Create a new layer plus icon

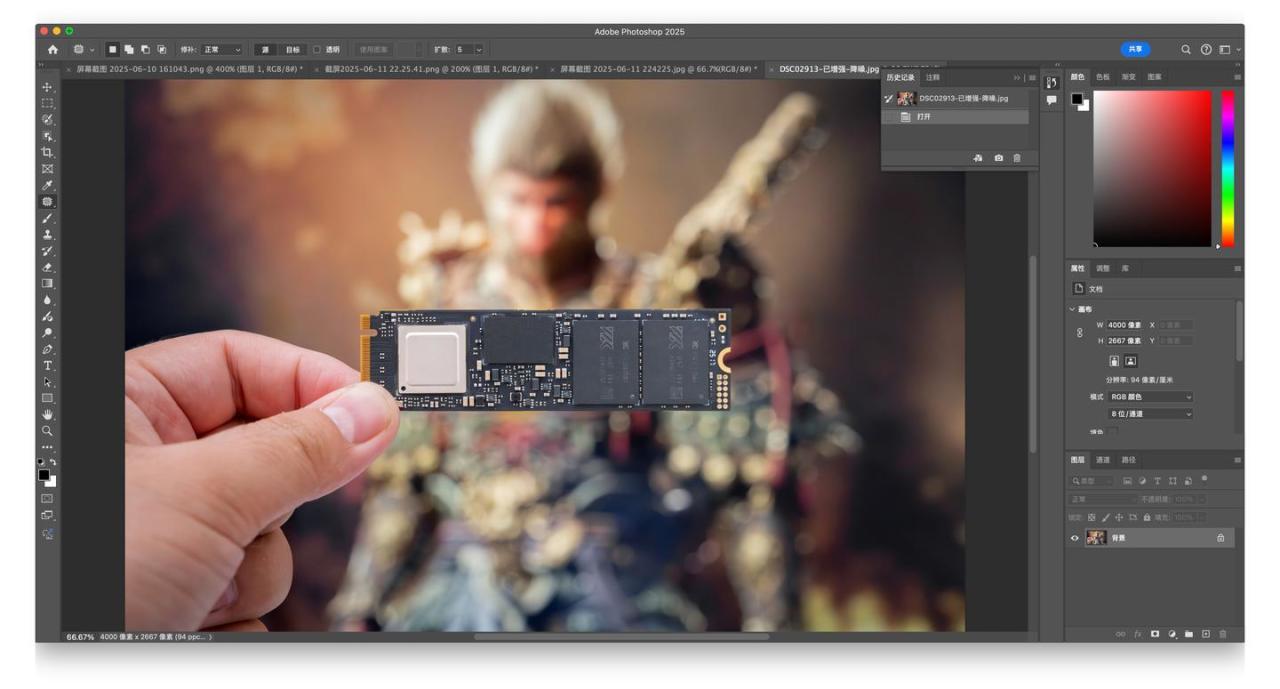[1206, 634]
